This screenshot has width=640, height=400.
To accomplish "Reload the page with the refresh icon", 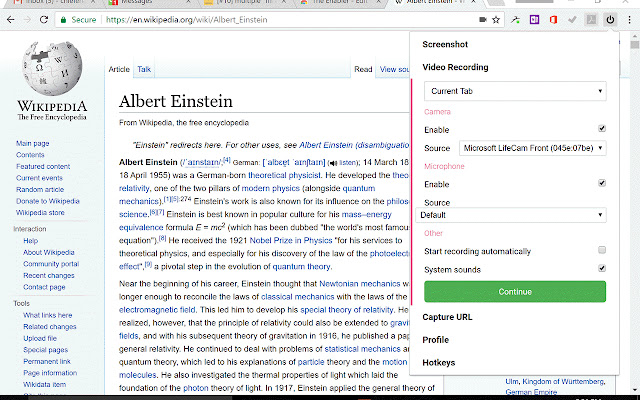I will (x=44, y=20).
